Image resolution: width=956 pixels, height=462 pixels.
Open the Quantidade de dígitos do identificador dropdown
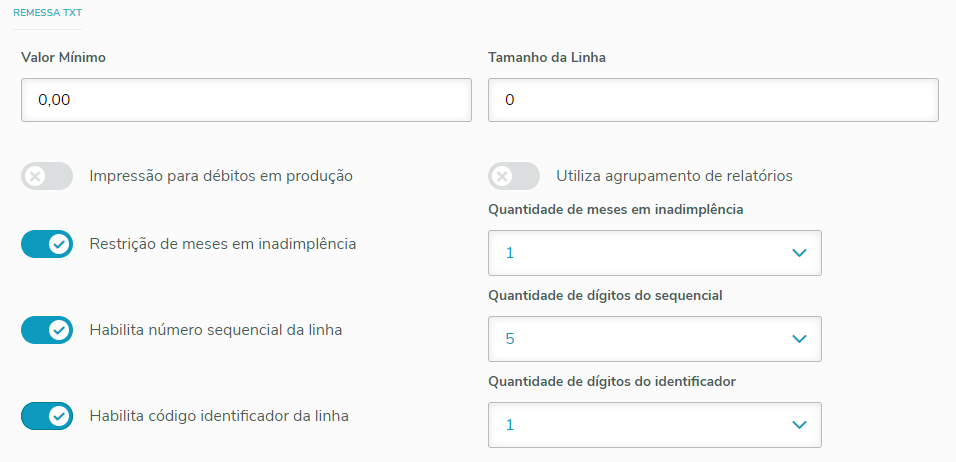[x=654, y=425]
